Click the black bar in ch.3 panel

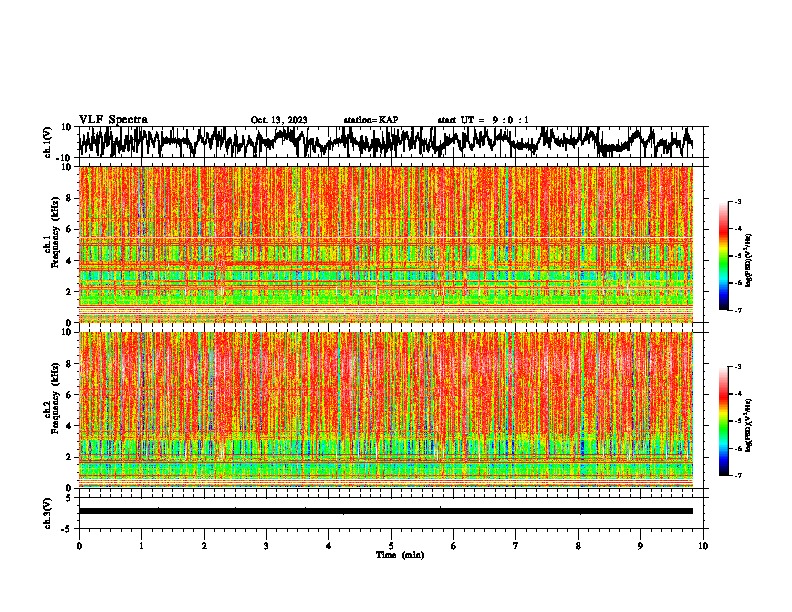click(x=386, y=511)
